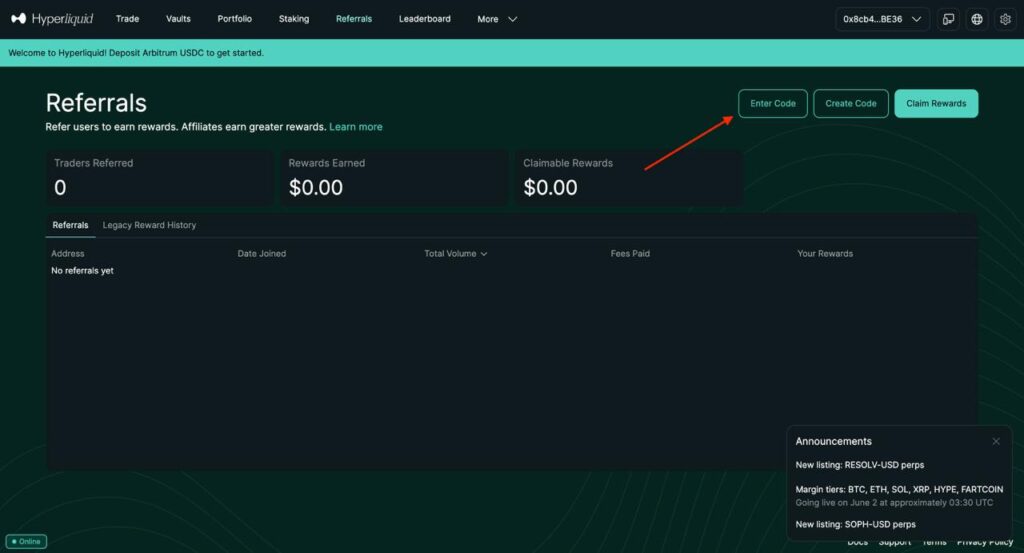Go to the Trade page

(127, 19)
